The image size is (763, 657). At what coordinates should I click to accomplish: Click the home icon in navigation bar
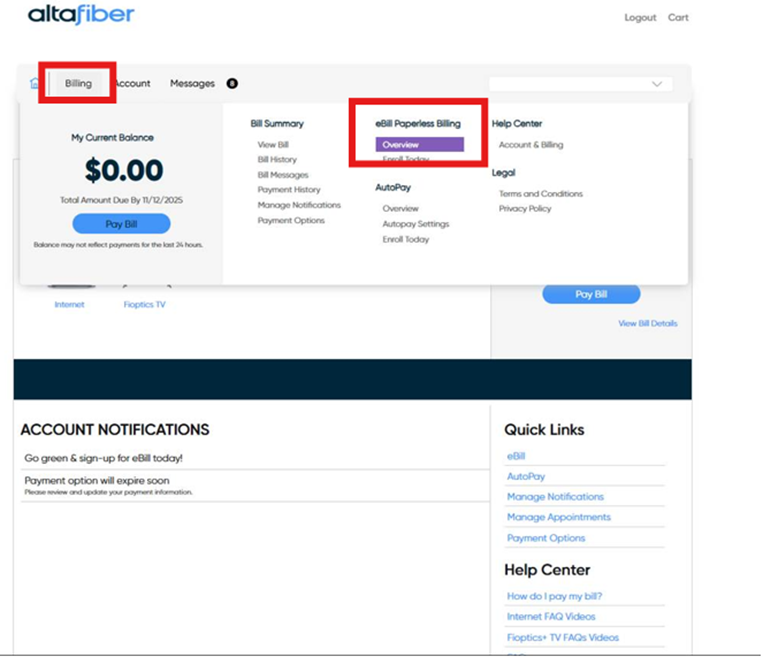pyautogui.click(x=35, y=84)
